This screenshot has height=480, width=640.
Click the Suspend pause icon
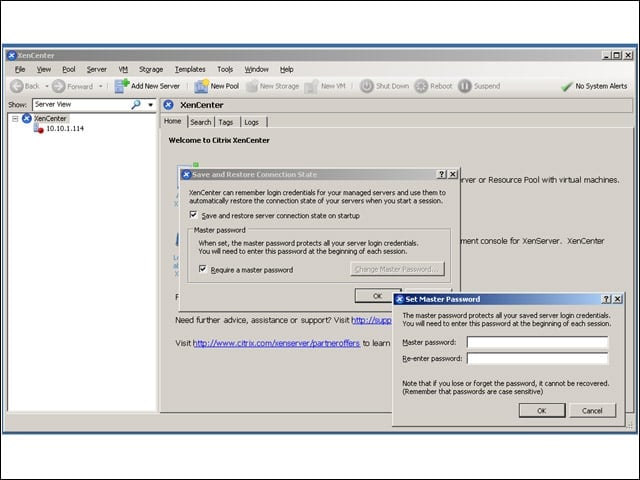[x=464, y=86]
